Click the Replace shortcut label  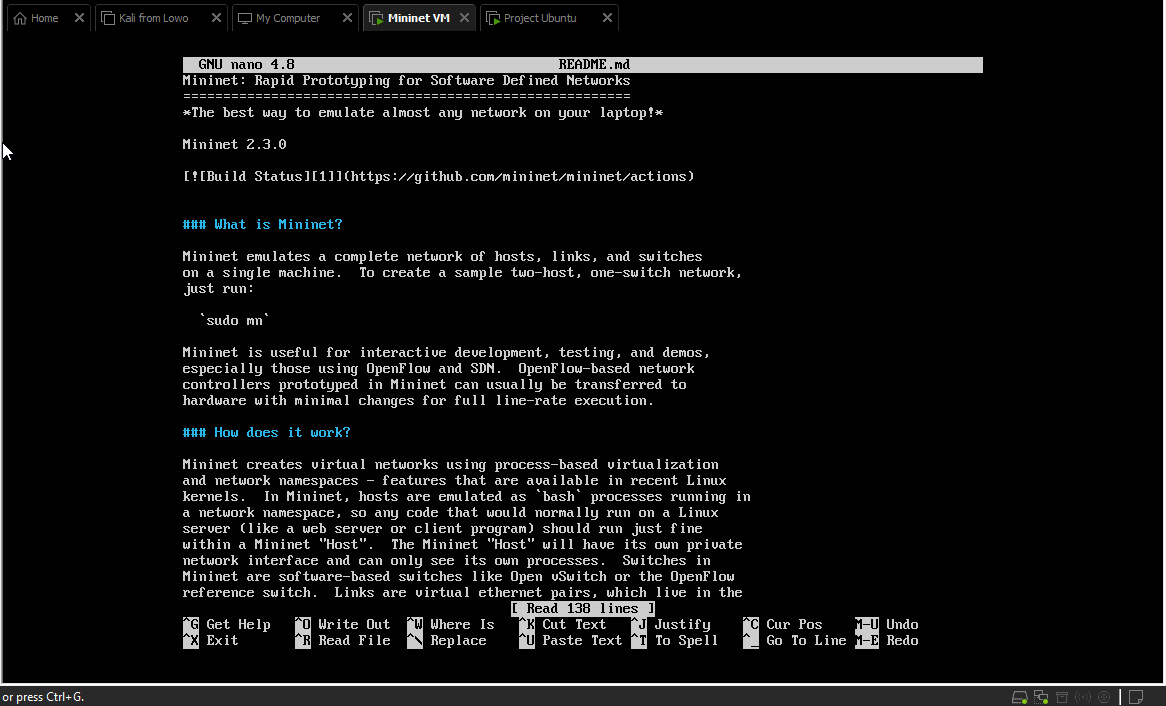[458, 641]
